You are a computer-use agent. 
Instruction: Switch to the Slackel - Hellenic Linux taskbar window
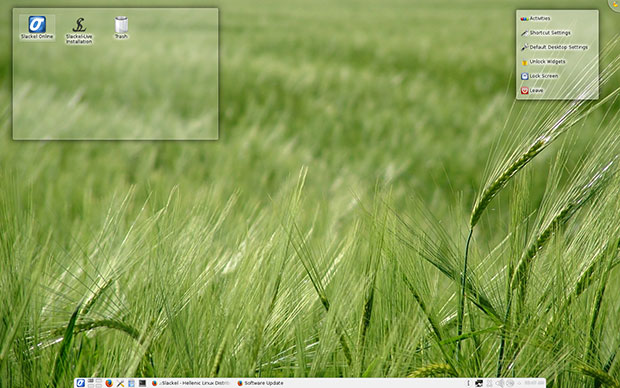[x=192, y=383]
